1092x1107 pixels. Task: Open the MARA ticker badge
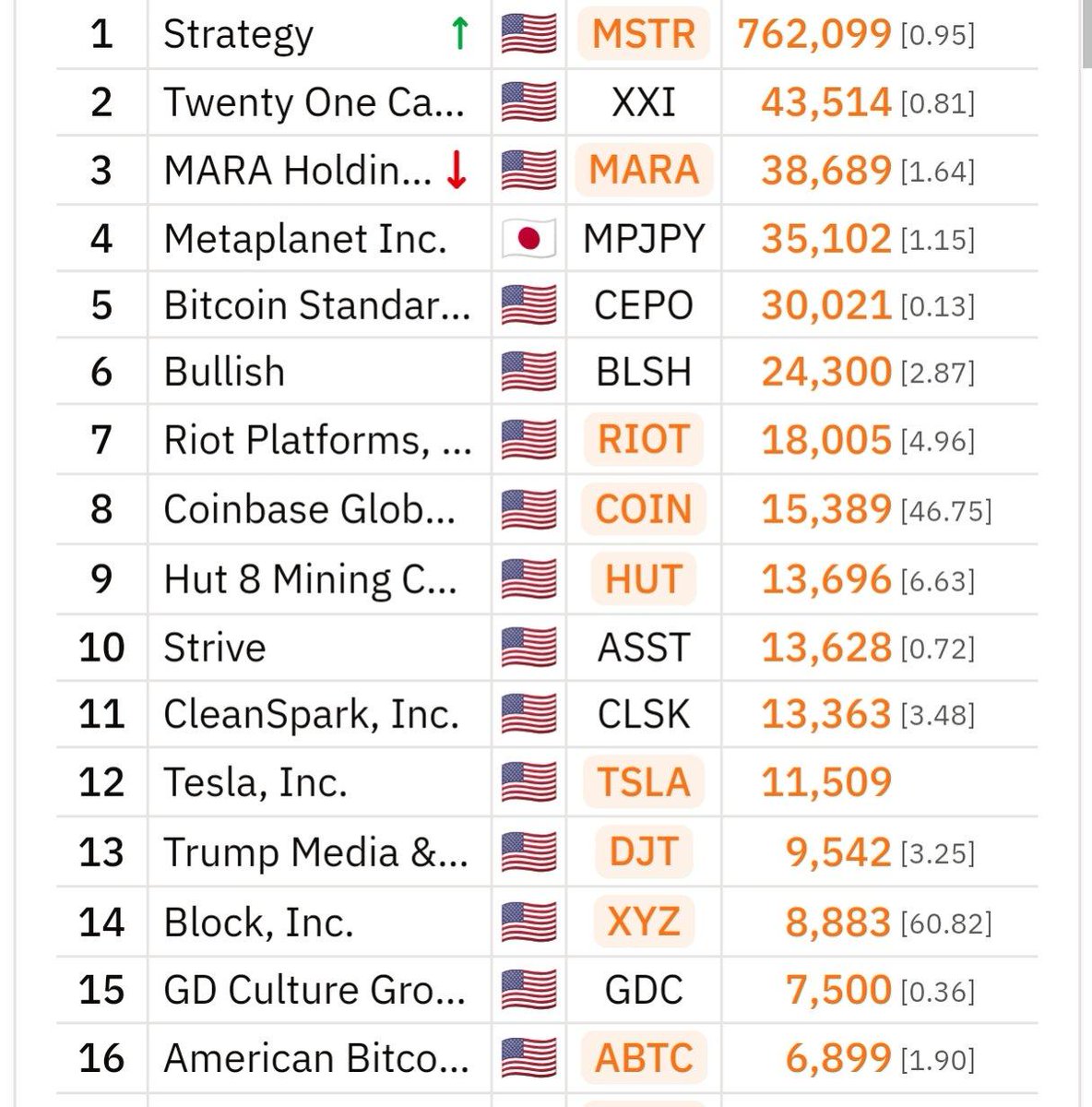point(644,171)
